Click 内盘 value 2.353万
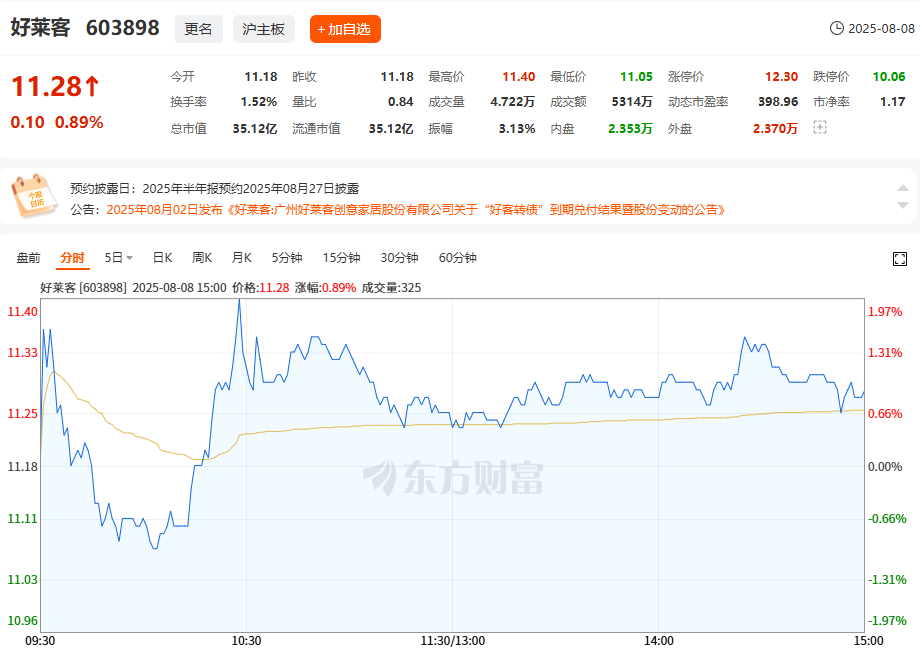 [x=630, y=129]
